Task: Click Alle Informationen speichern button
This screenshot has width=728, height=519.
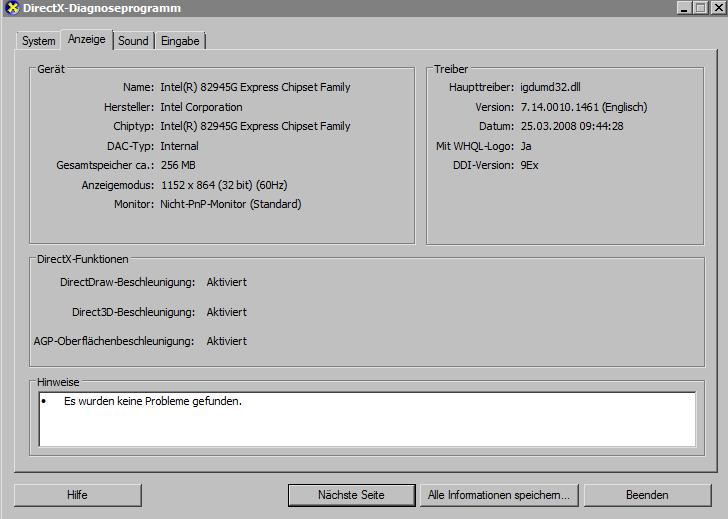Action: [x=499, y=495]
